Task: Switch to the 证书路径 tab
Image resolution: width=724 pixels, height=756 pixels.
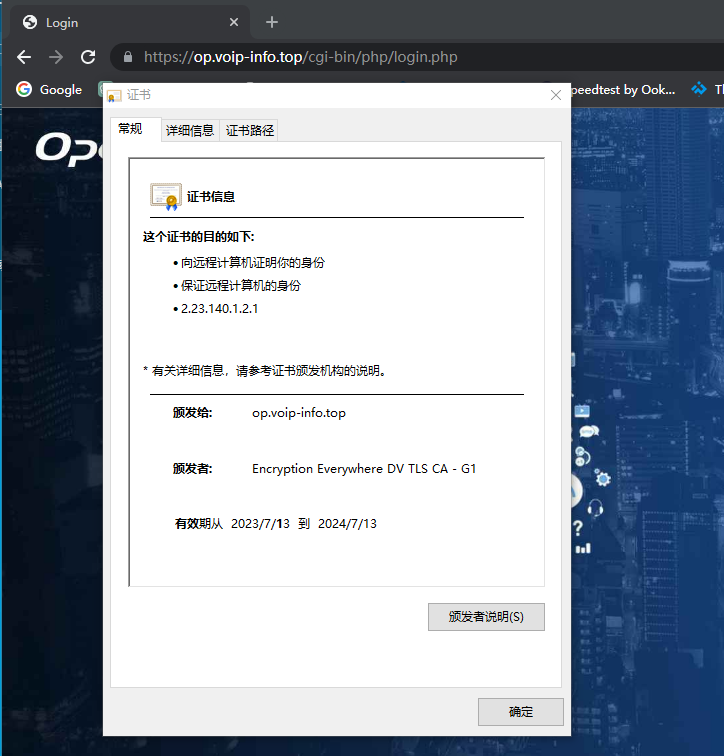Action: click(x=250, y=130)
